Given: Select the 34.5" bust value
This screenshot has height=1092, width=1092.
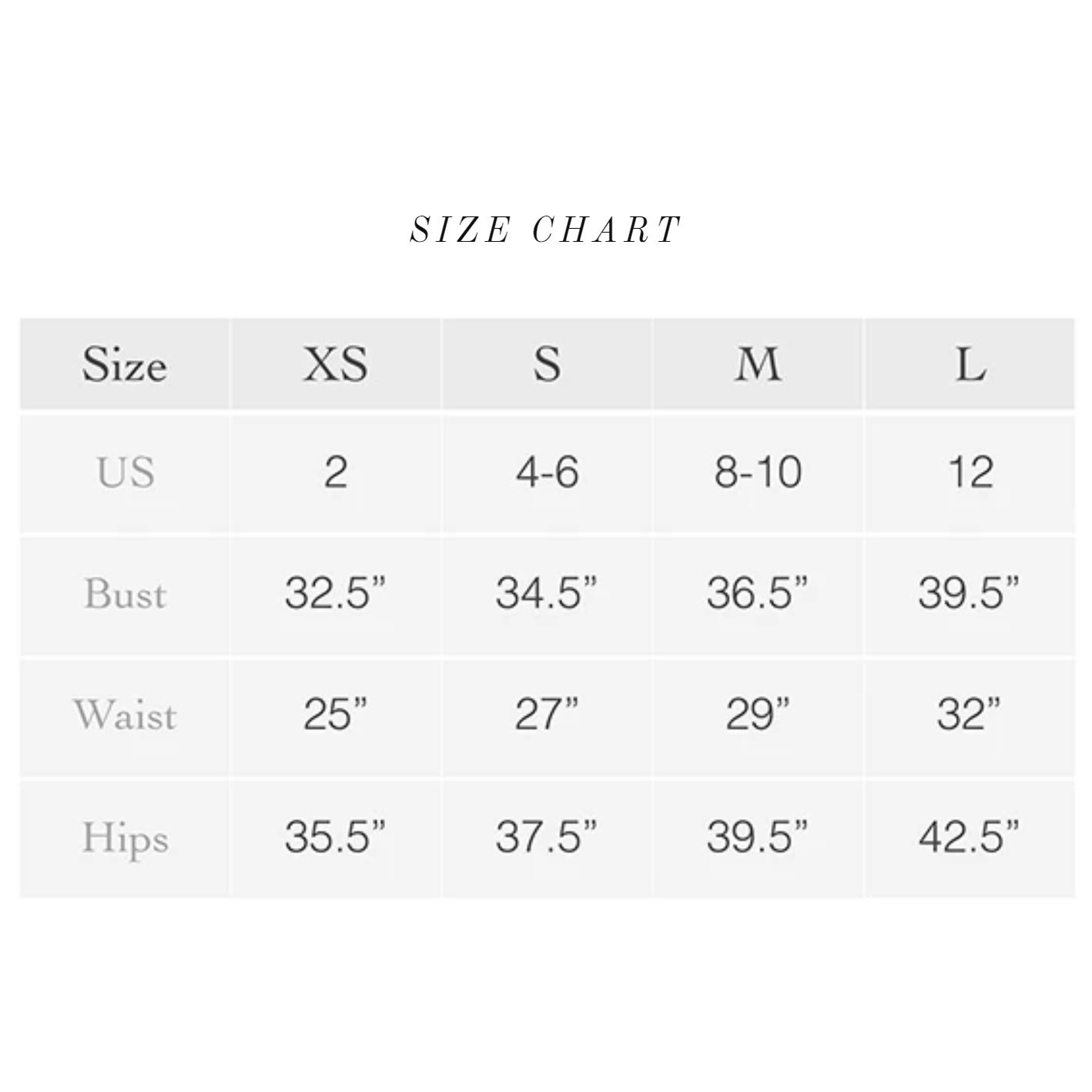Looking at the screenshot, I should tap(547, 595).
